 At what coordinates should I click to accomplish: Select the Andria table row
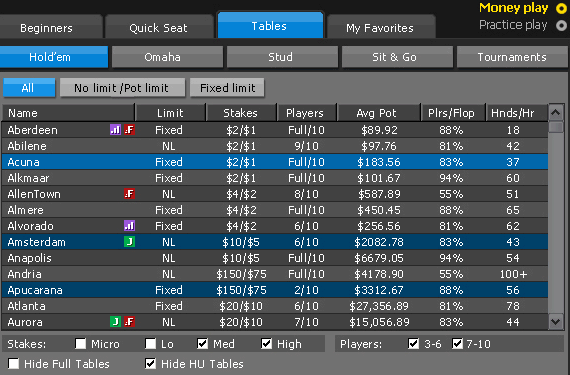(x=275, y=274)
